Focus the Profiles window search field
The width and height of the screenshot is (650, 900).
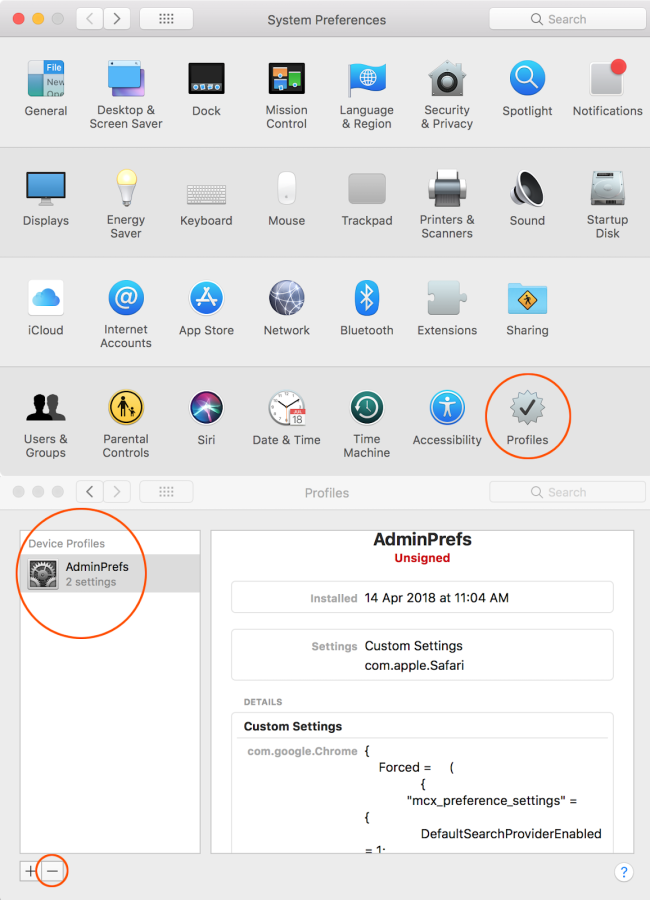pos(567,492)
